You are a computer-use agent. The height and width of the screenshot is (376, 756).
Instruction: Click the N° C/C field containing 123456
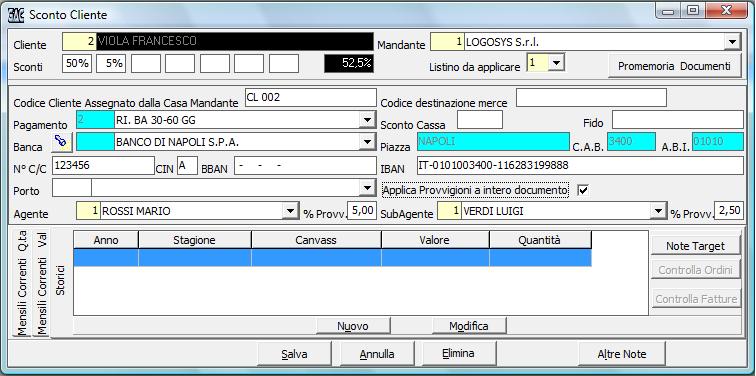click(x=103, y=165)
